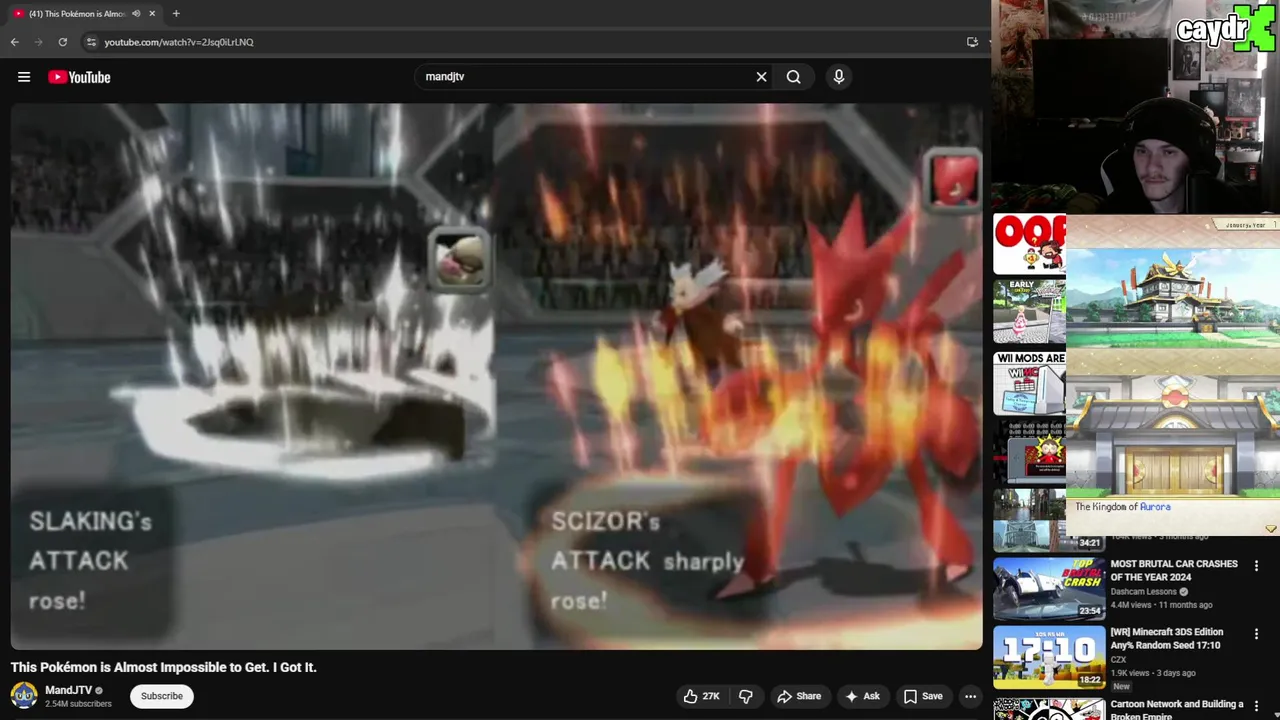The width and height of the screenshot is (1280, 720).
Task: Share this video
Action: (x=799, y=696)
